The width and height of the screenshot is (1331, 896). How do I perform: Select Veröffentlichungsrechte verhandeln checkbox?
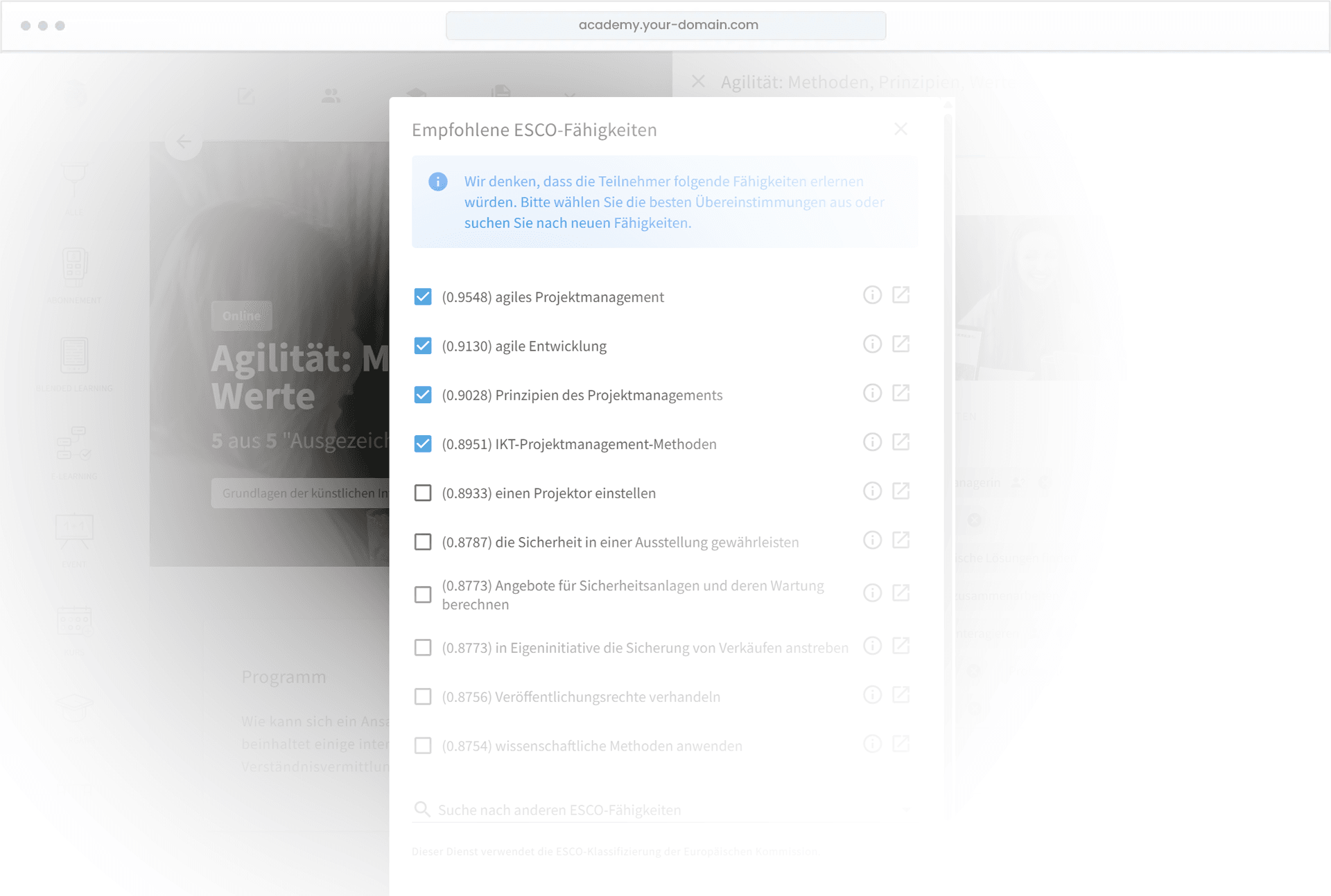coord(423,696)
